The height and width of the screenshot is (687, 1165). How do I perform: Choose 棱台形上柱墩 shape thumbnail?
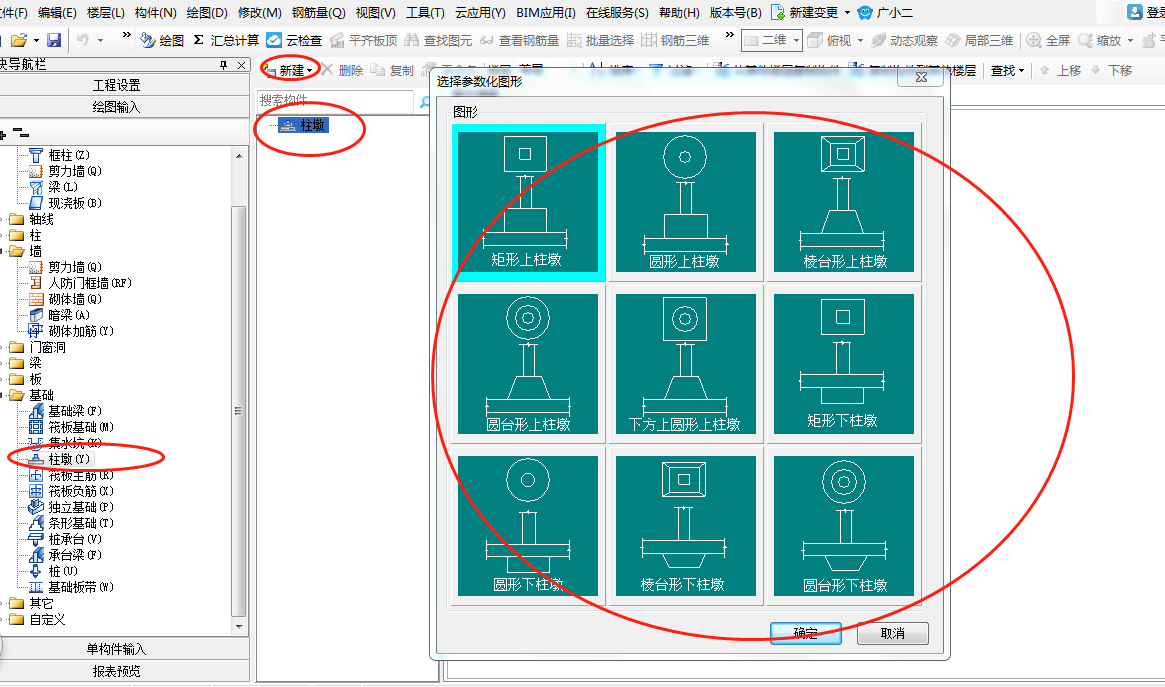click(x=843, y=201)
